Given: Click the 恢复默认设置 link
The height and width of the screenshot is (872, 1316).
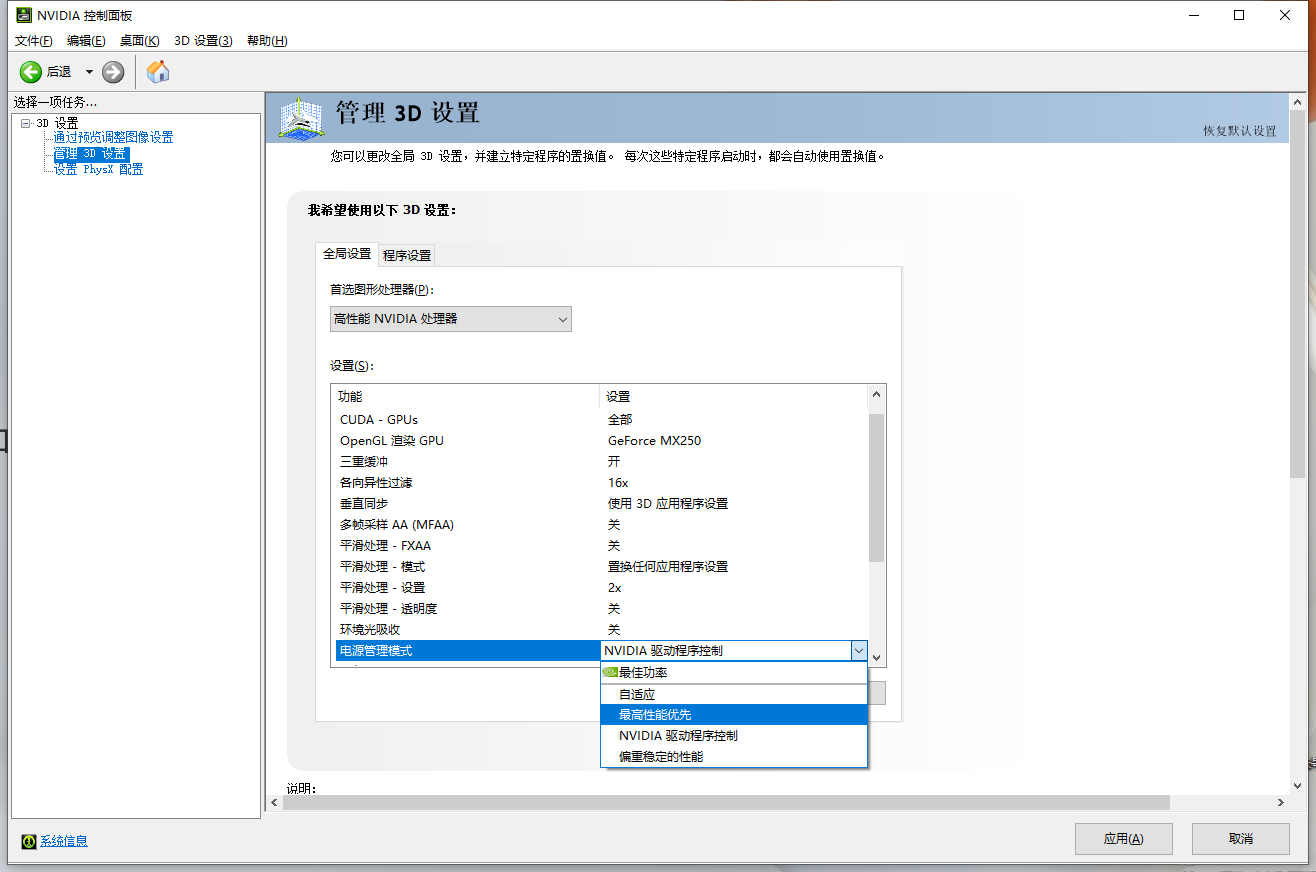Looking at the screenshot, I should pos(1240,131).
